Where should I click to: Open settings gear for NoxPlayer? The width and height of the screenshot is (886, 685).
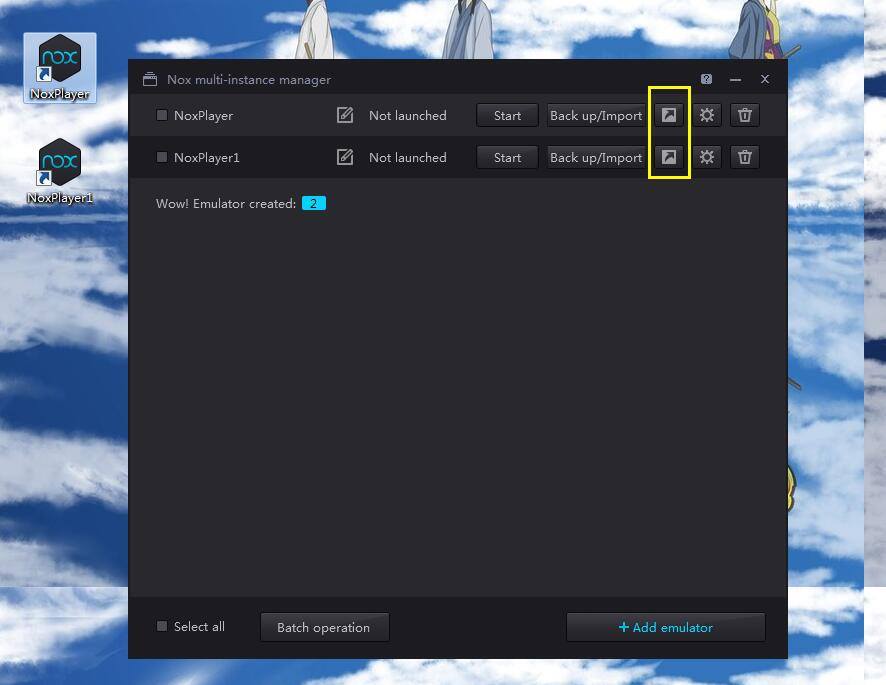[707, 115]
